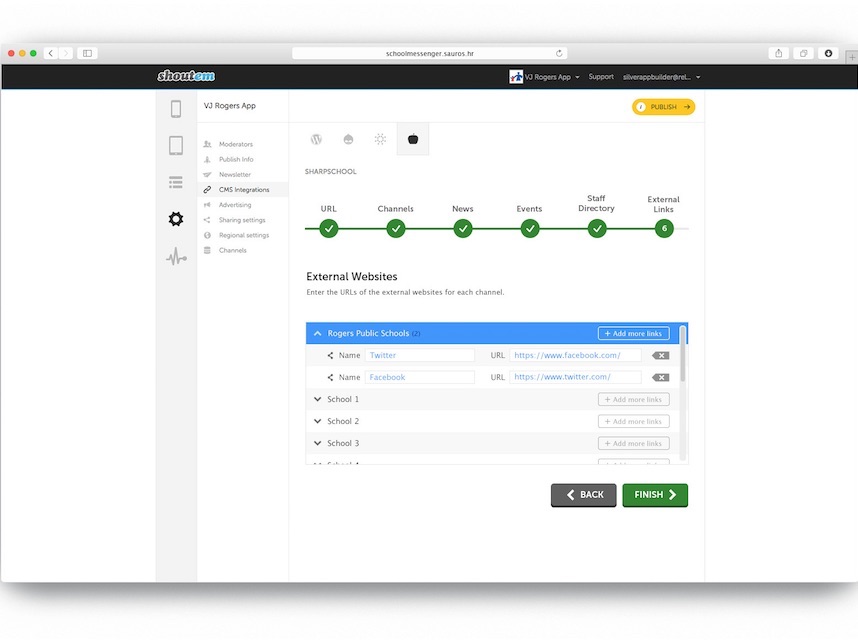Open the list content sidebar icon
The width and height of the screenshot is (858, 644).
(x=176, y=182)
